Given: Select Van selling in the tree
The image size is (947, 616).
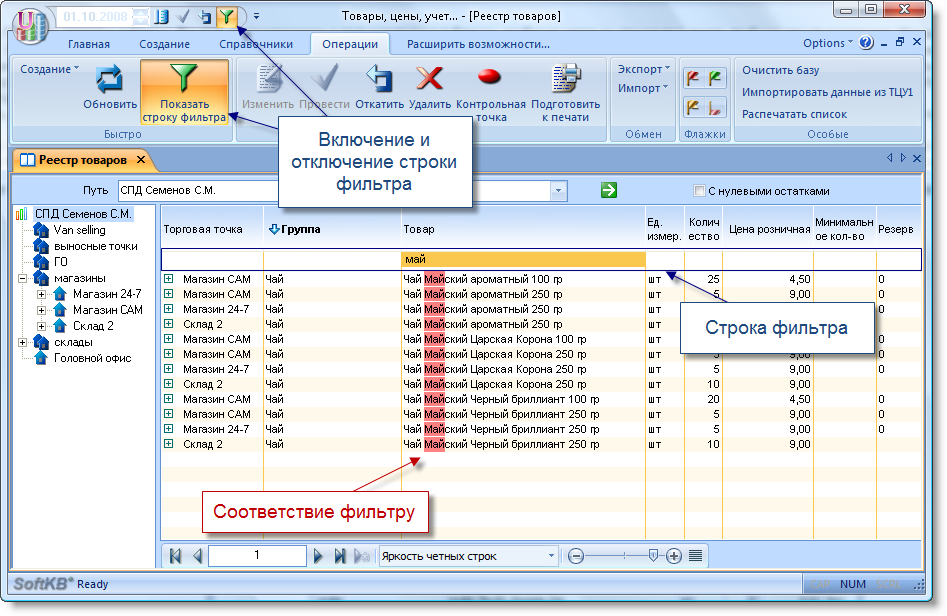Looking at the screenshot, I should coord(79,230).
